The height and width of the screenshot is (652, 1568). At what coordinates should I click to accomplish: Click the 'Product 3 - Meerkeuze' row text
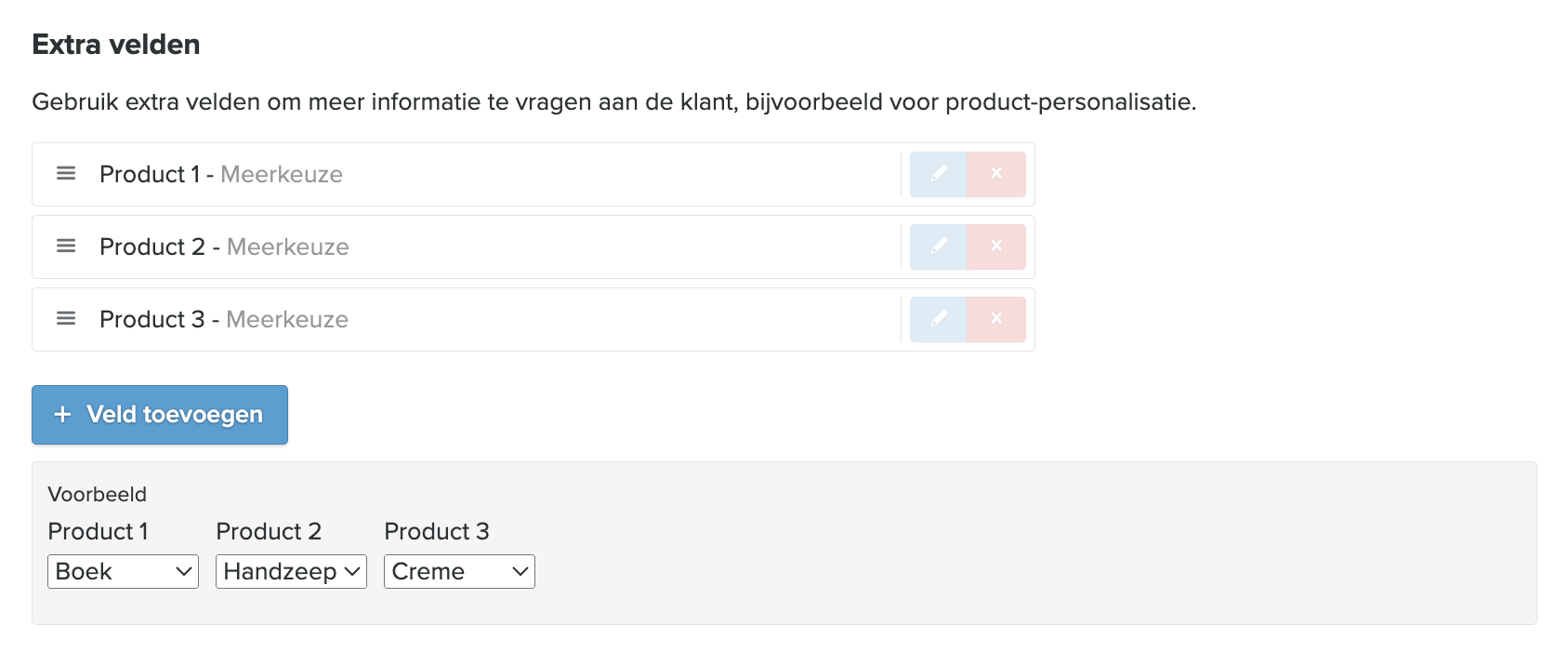point(224,320)
